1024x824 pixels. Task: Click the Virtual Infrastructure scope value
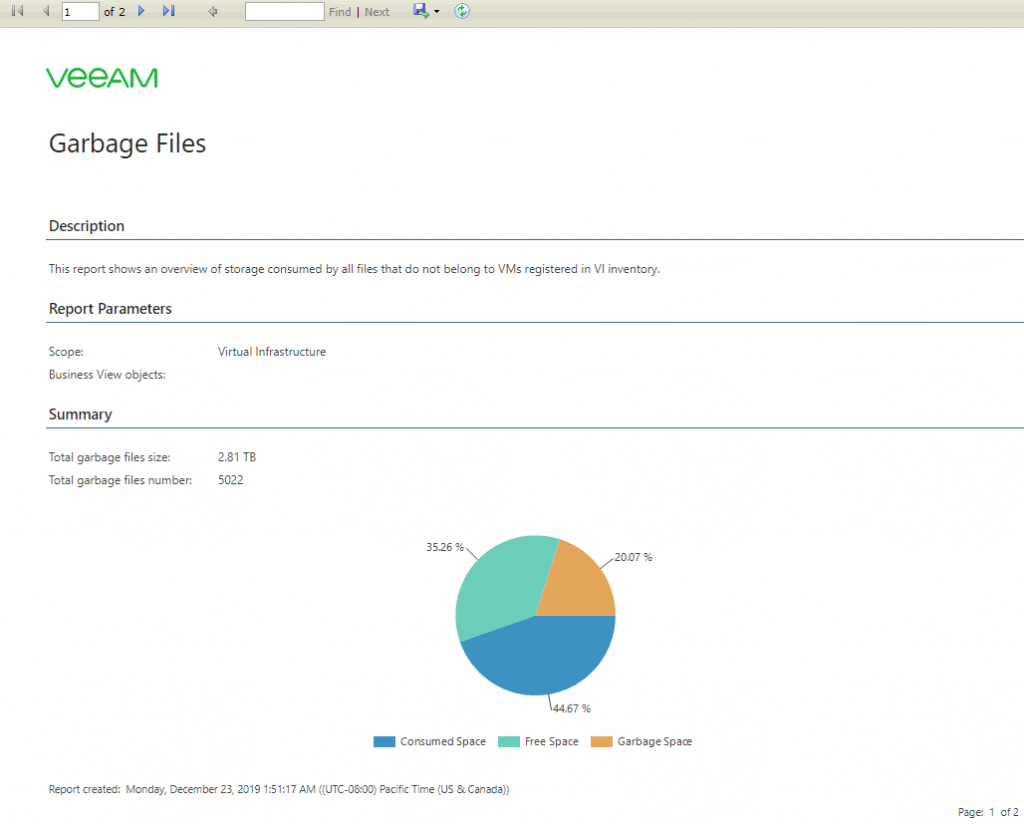[272, 351]
